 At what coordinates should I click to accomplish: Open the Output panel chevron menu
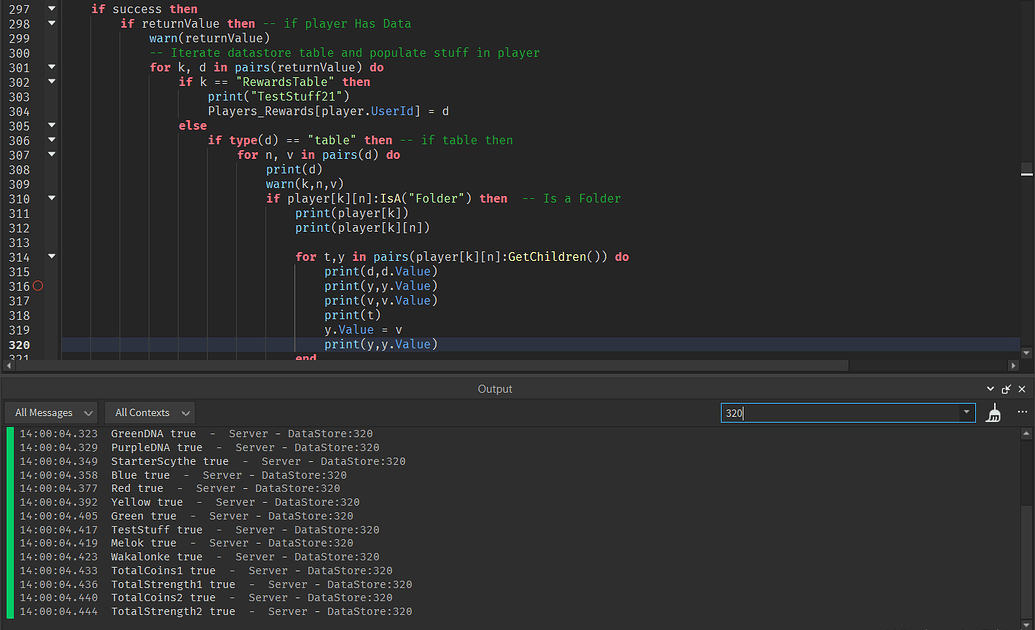pyautogui.click(x=990, y=388)
